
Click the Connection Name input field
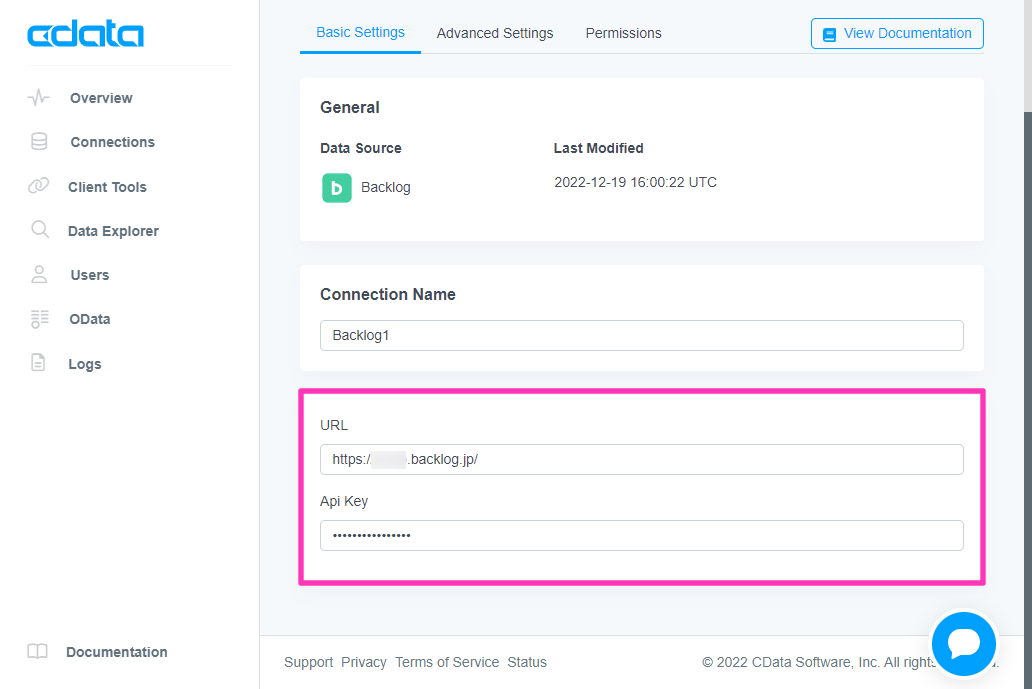click(x=641, y=335)
